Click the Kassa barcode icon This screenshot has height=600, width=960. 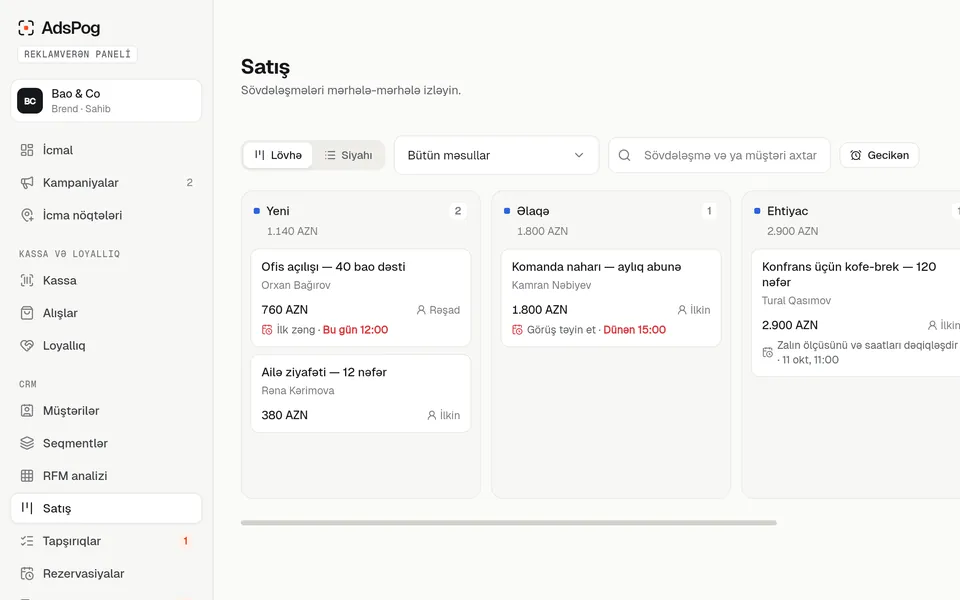[x=27, y=280]
